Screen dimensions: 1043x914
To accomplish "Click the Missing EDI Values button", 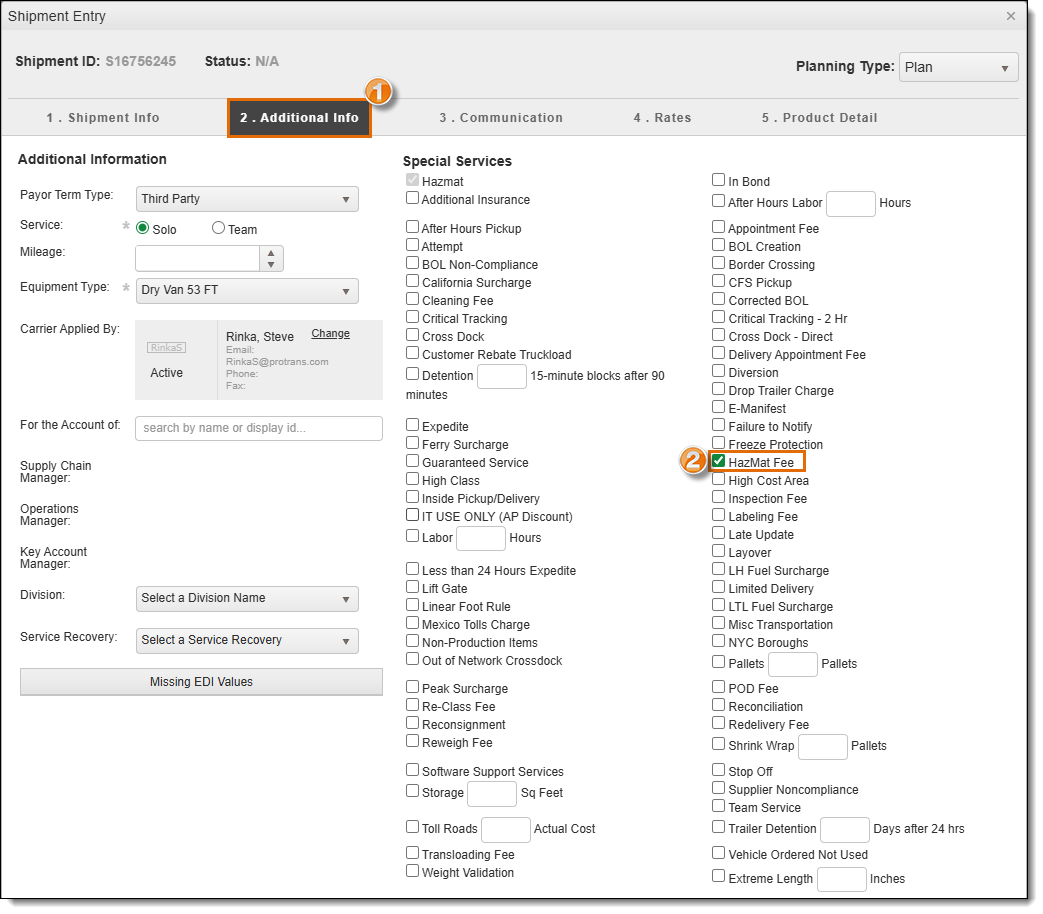I will click(x=201, y=682).
